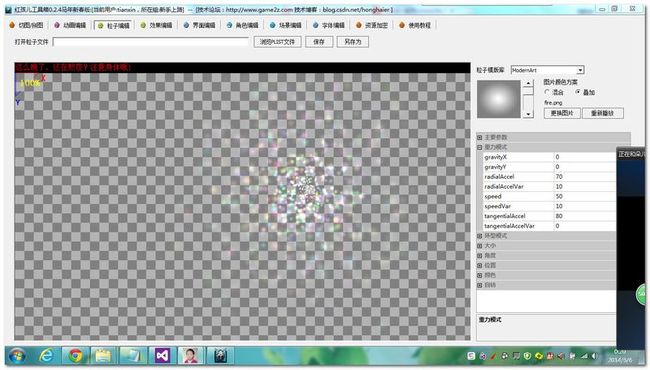Open the 界面编辑 tab

pyautogui.click(x=199, y=25)
